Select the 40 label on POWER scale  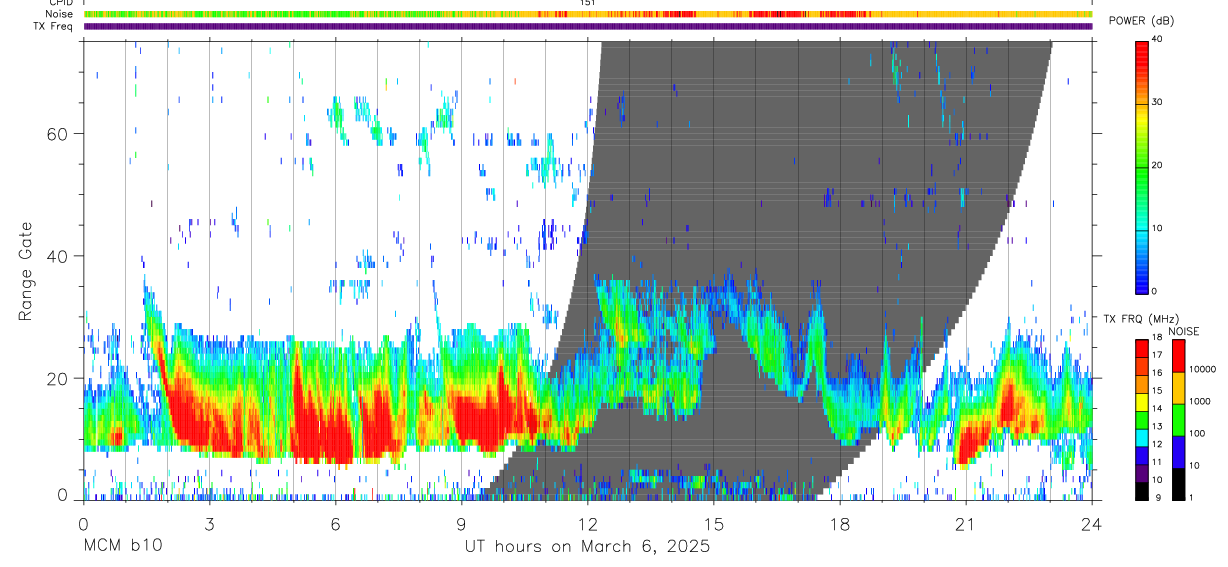coord(1157,39)
